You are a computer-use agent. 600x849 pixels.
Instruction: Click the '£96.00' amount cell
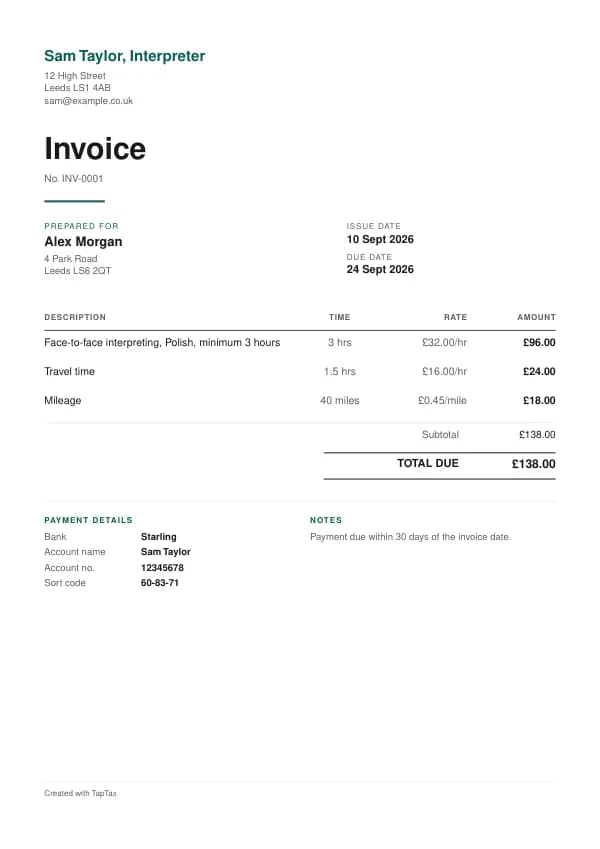tap(539, 343)
